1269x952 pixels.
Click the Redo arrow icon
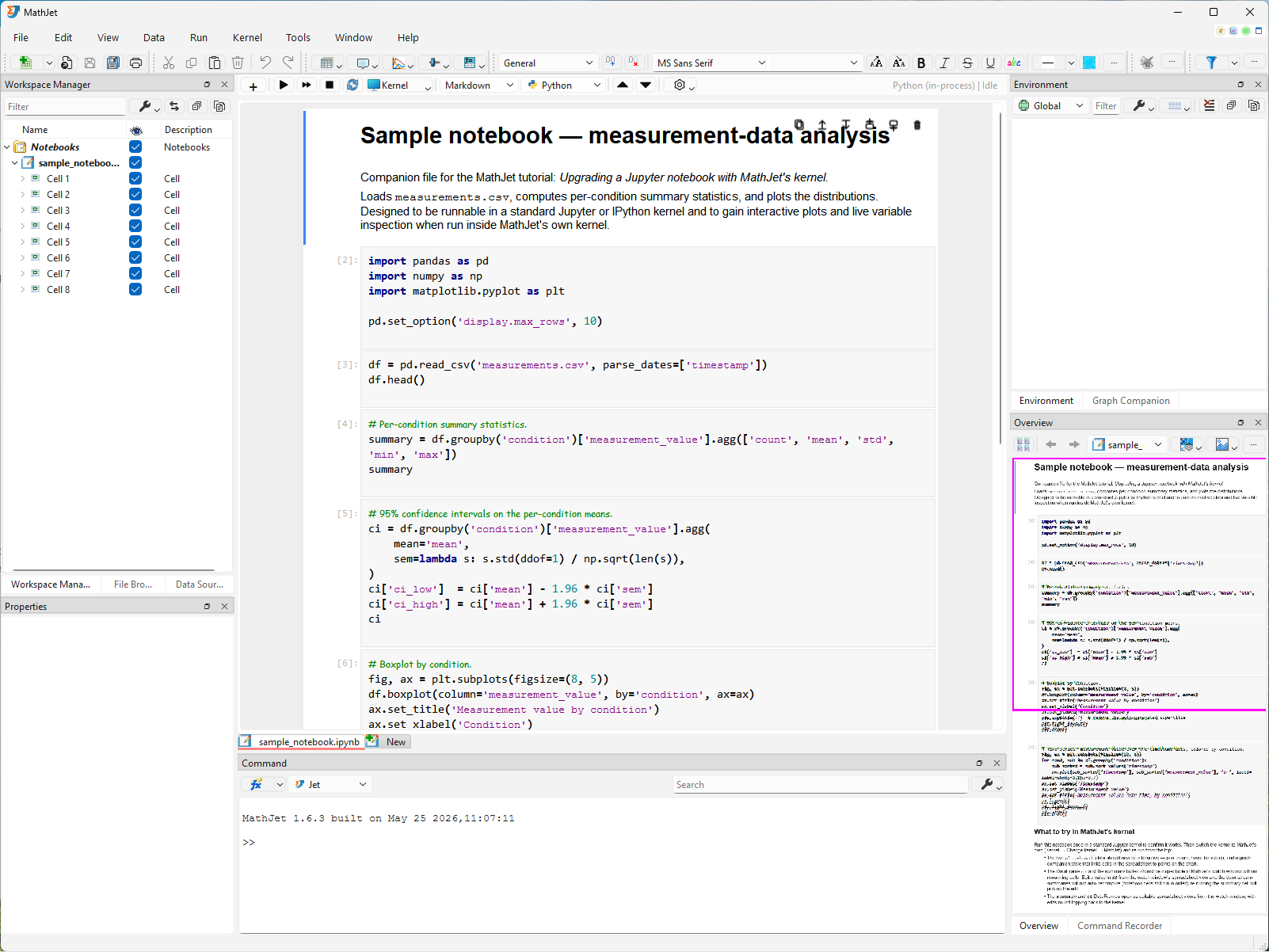[288, 63]
